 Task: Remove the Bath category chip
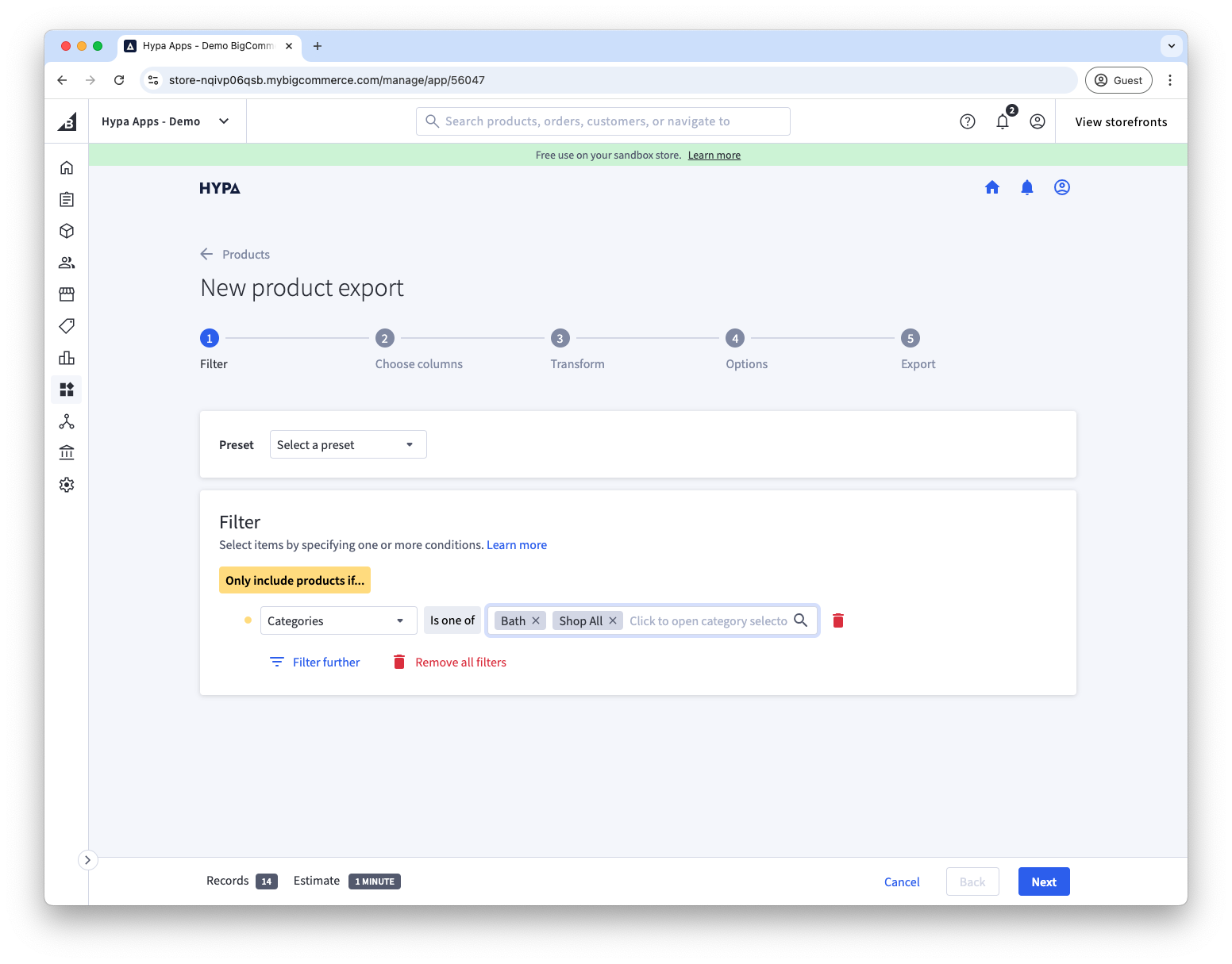[536, 620]
